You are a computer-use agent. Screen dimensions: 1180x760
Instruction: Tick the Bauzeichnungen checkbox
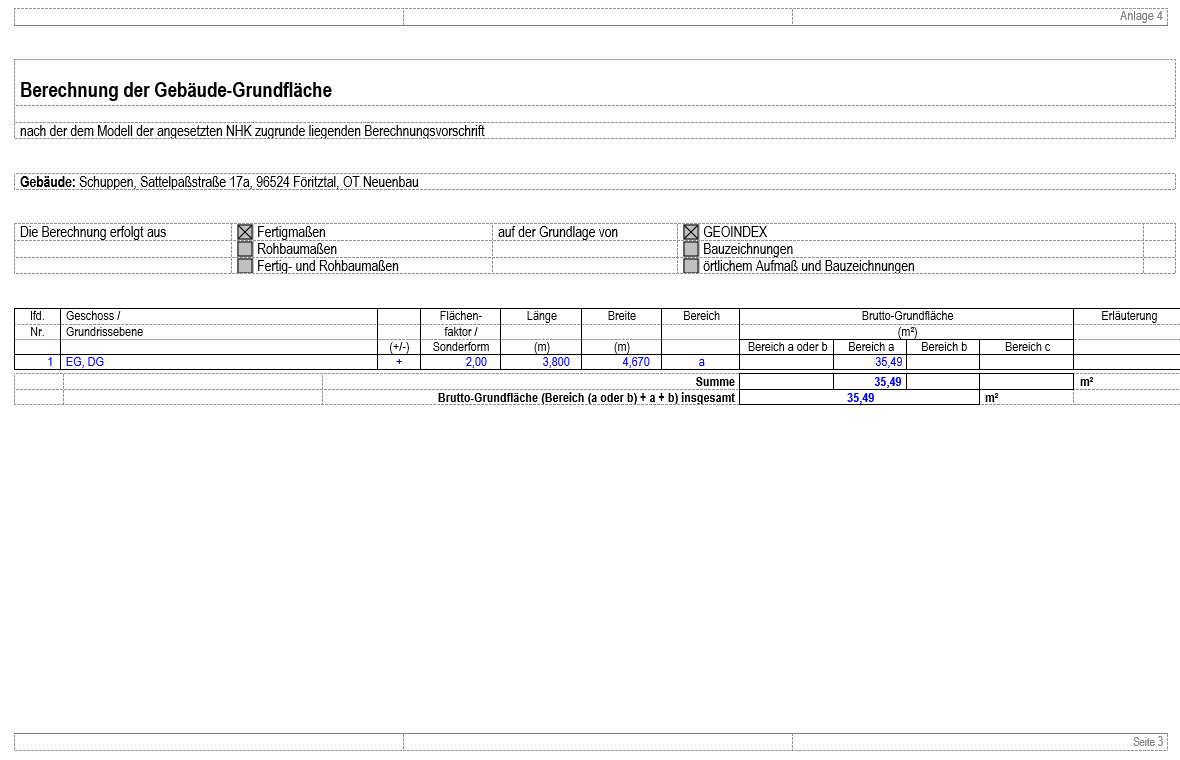click(x=691, y=249)
